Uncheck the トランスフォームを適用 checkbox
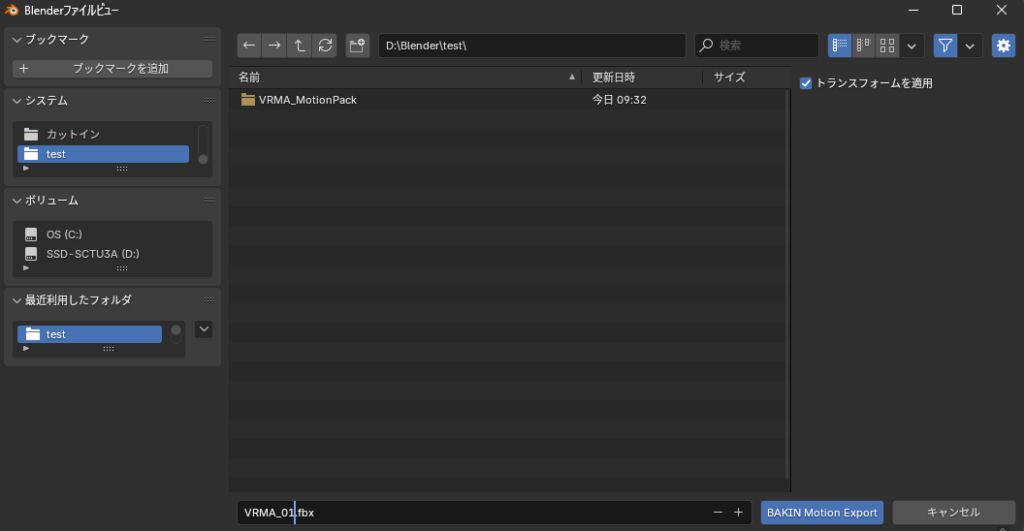 click(806, 83)
